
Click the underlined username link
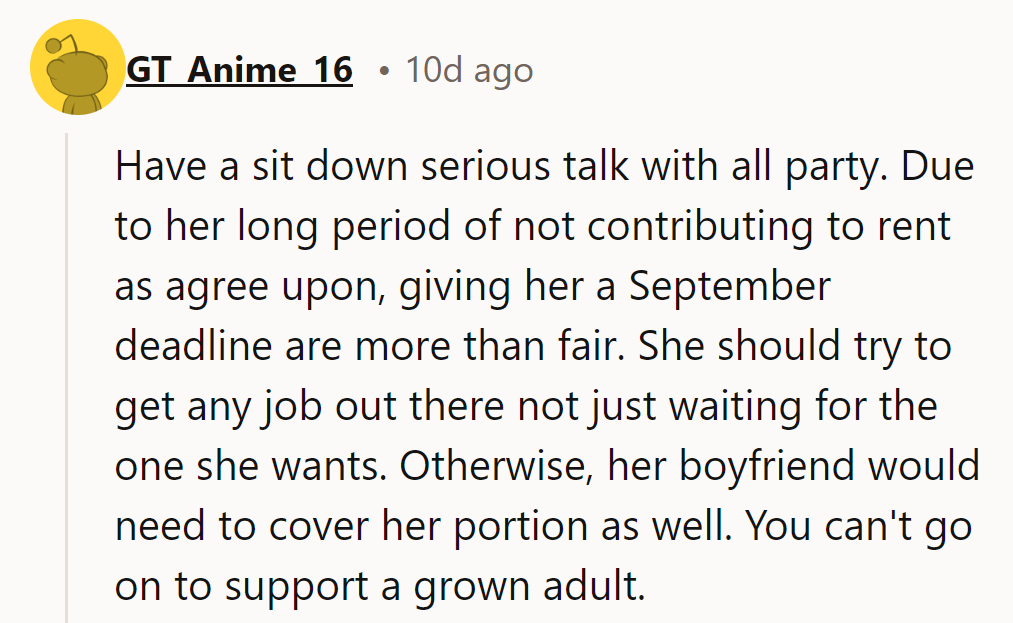click(x=240, y=69)
